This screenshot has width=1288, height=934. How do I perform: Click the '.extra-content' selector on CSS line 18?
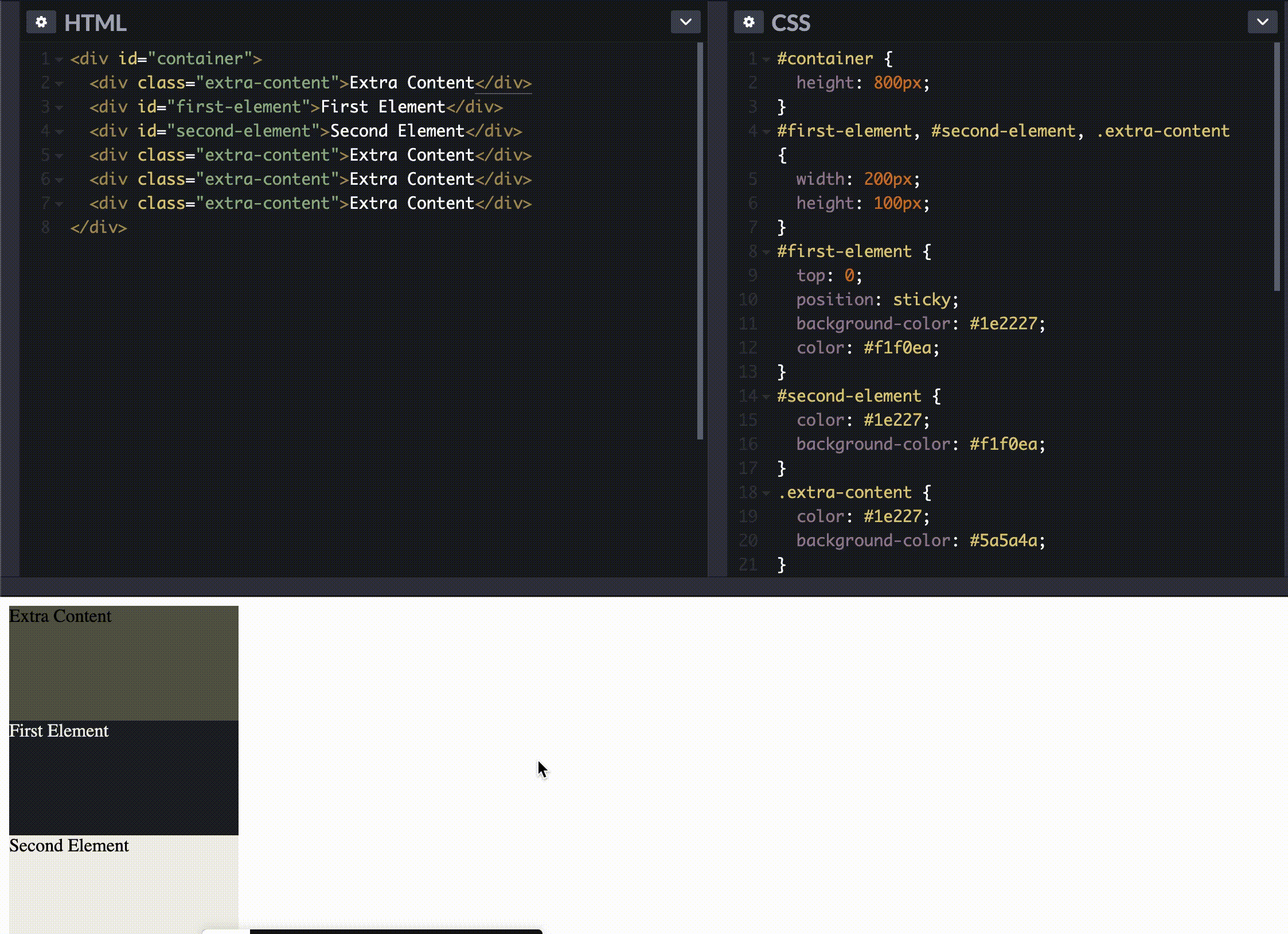point(844,492)
